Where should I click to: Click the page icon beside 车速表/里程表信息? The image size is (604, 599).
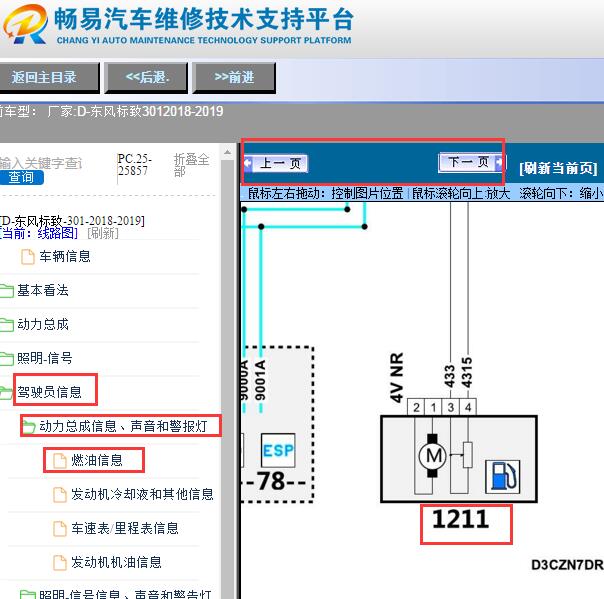[x=60, y=529]
